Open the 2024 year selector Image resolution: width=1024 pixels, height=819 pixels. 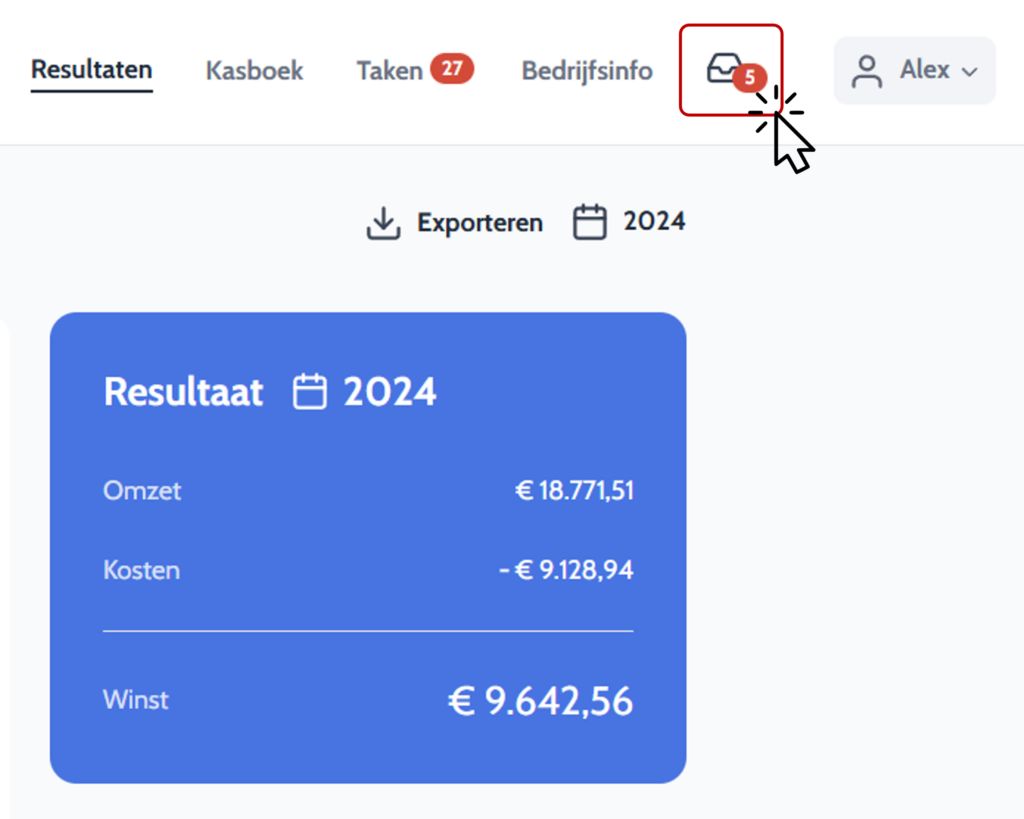coord(630,222)
